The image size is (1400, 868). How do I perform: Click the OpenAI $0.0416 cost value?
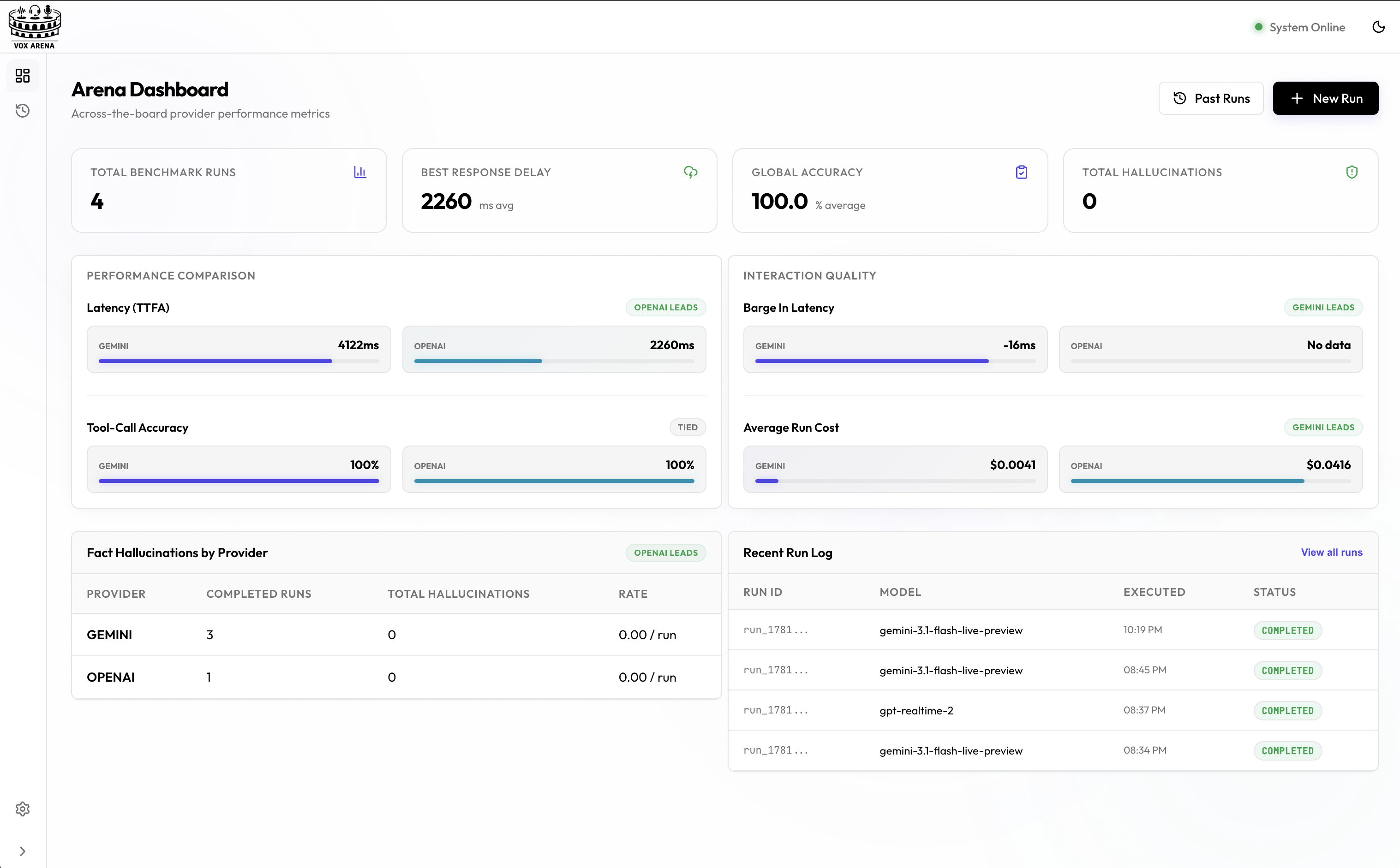pos(1328,464)
